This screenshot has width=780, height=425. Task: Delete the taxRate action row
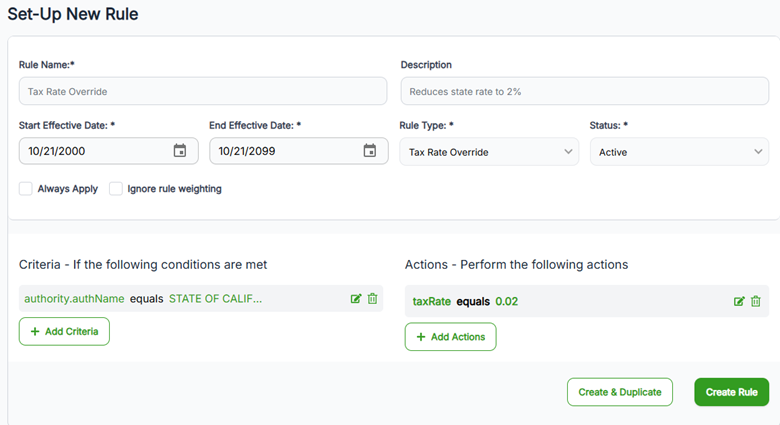coord(755,301)
